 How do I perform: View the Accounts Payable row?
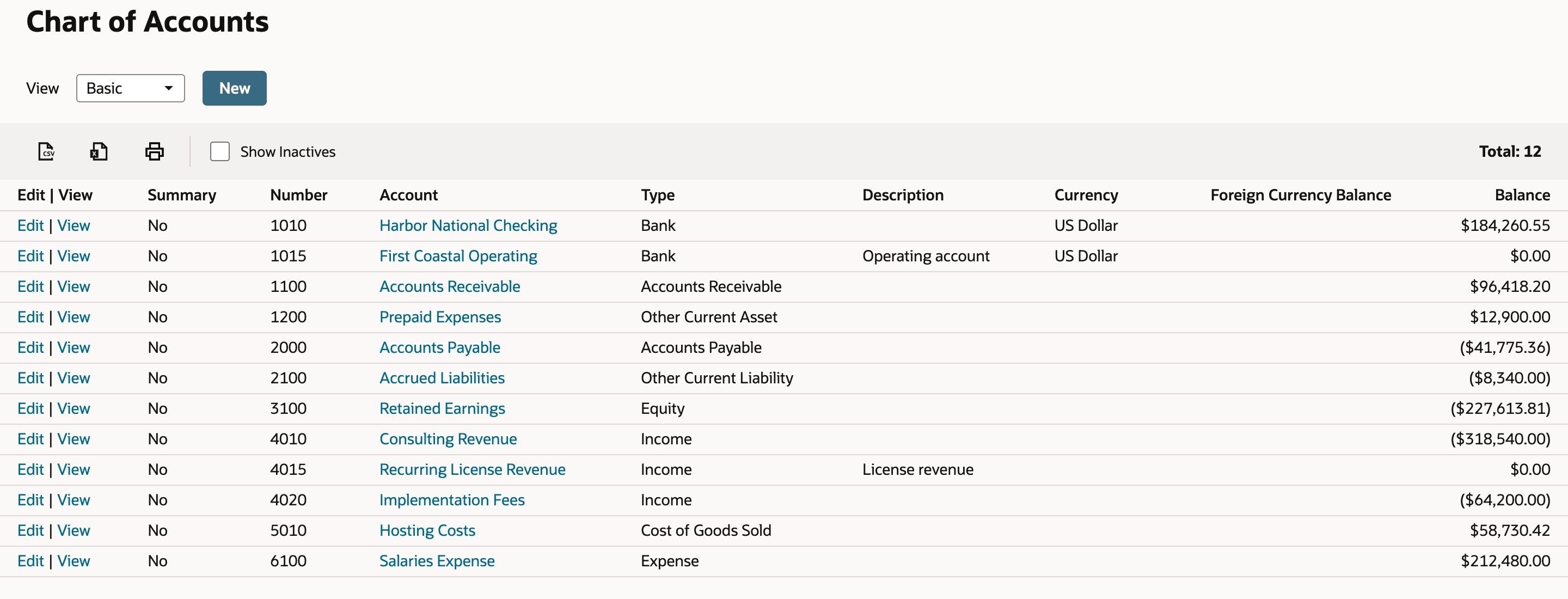click(x=73, y=347)
